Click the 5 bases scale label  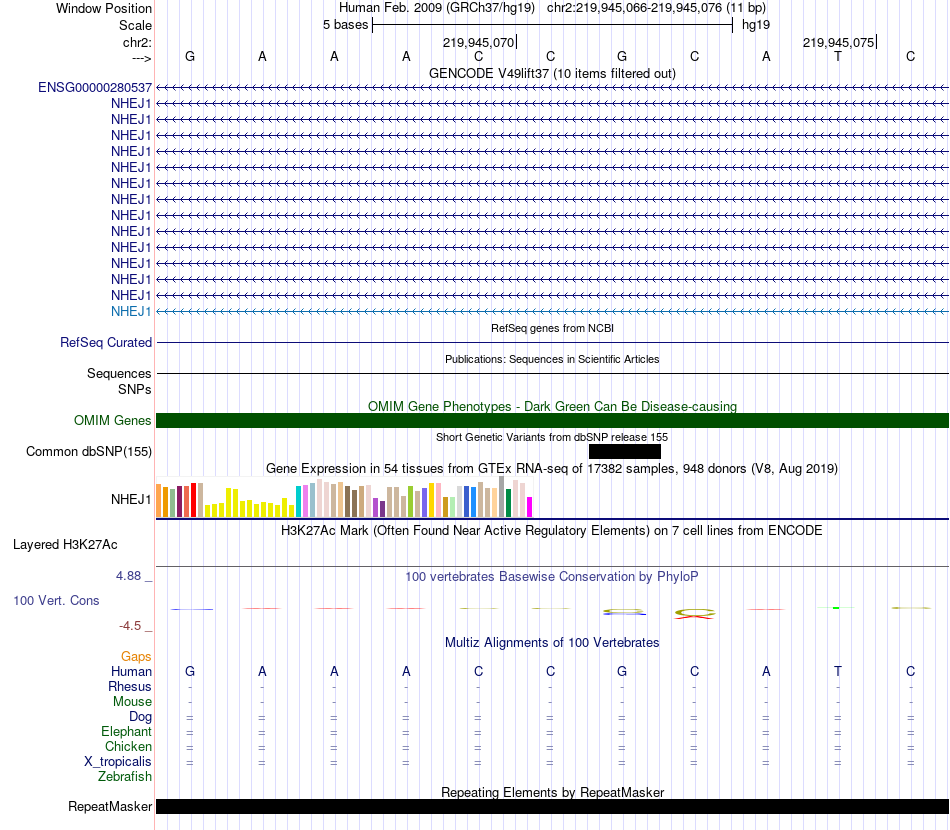point(345,25)
